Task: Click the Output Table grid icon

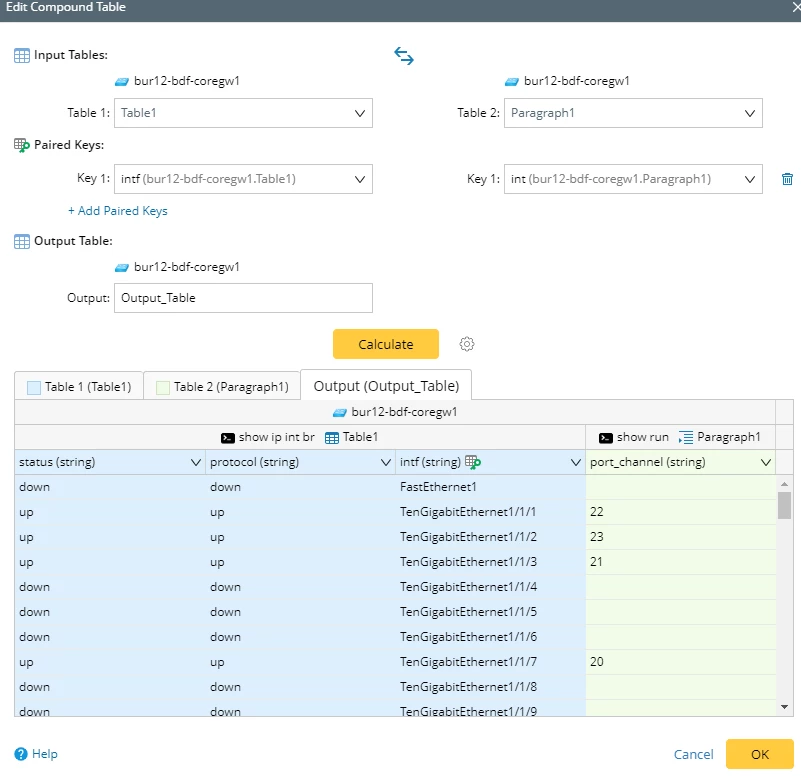Action: point(22,241)
